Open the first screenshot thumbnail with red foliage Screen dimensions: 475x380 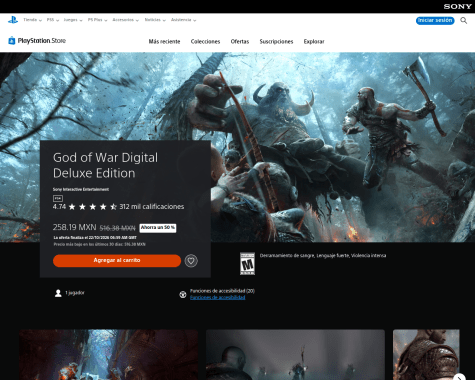click(109, 355)
